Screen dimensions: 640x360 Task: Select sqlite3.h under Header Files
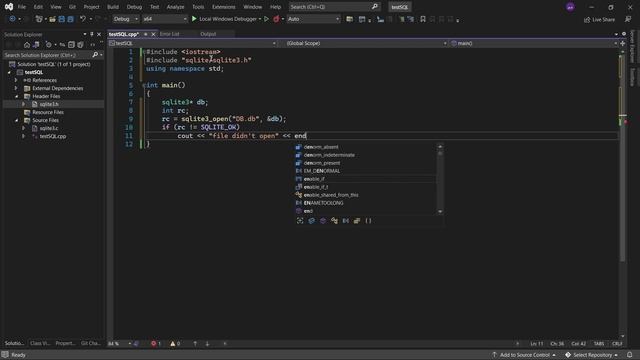[49, 104]
